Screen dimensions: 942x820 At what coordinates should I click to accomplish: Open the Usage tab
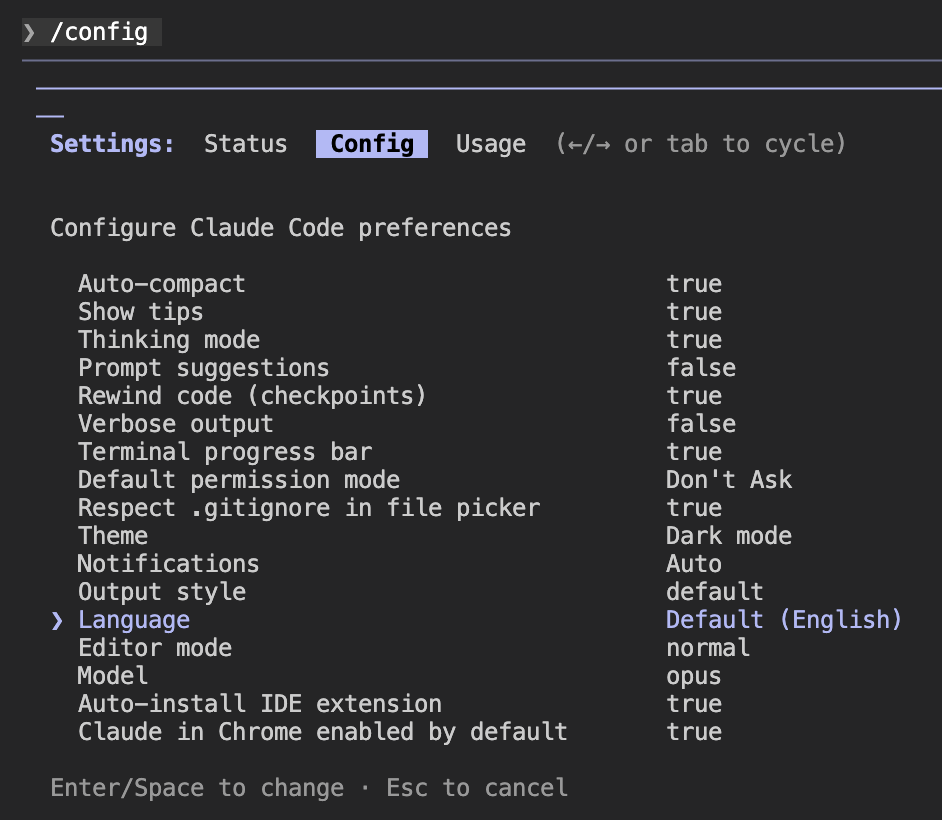[x=490, y=144]
